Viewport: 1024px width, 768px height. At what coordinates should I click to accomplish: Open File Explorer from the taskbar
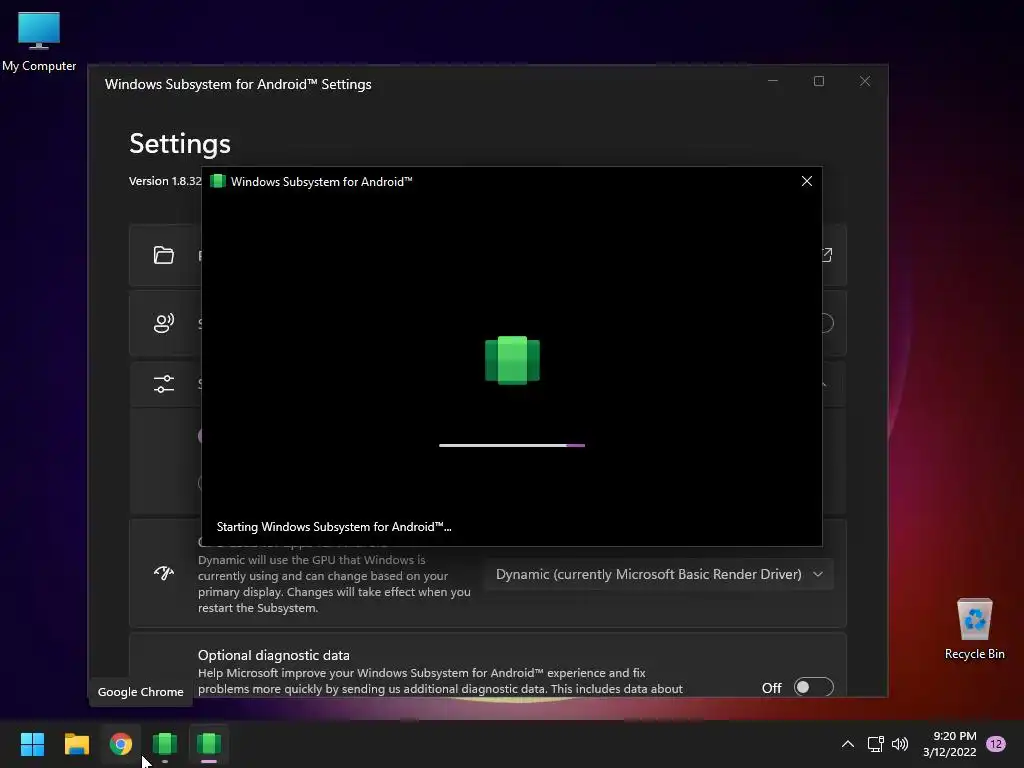pyautogui.click(x=76, y=744)
